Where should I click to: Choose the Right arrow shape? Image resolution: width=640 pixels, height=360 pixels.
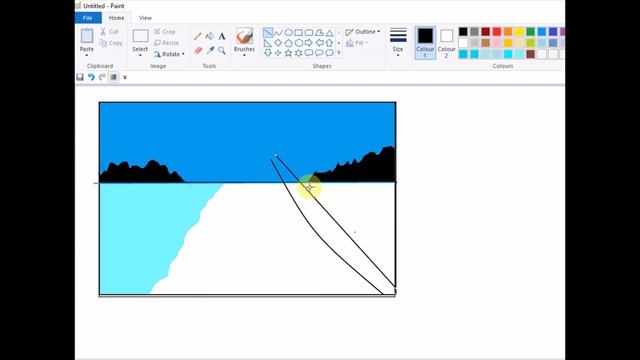click(x=309, y=43)
